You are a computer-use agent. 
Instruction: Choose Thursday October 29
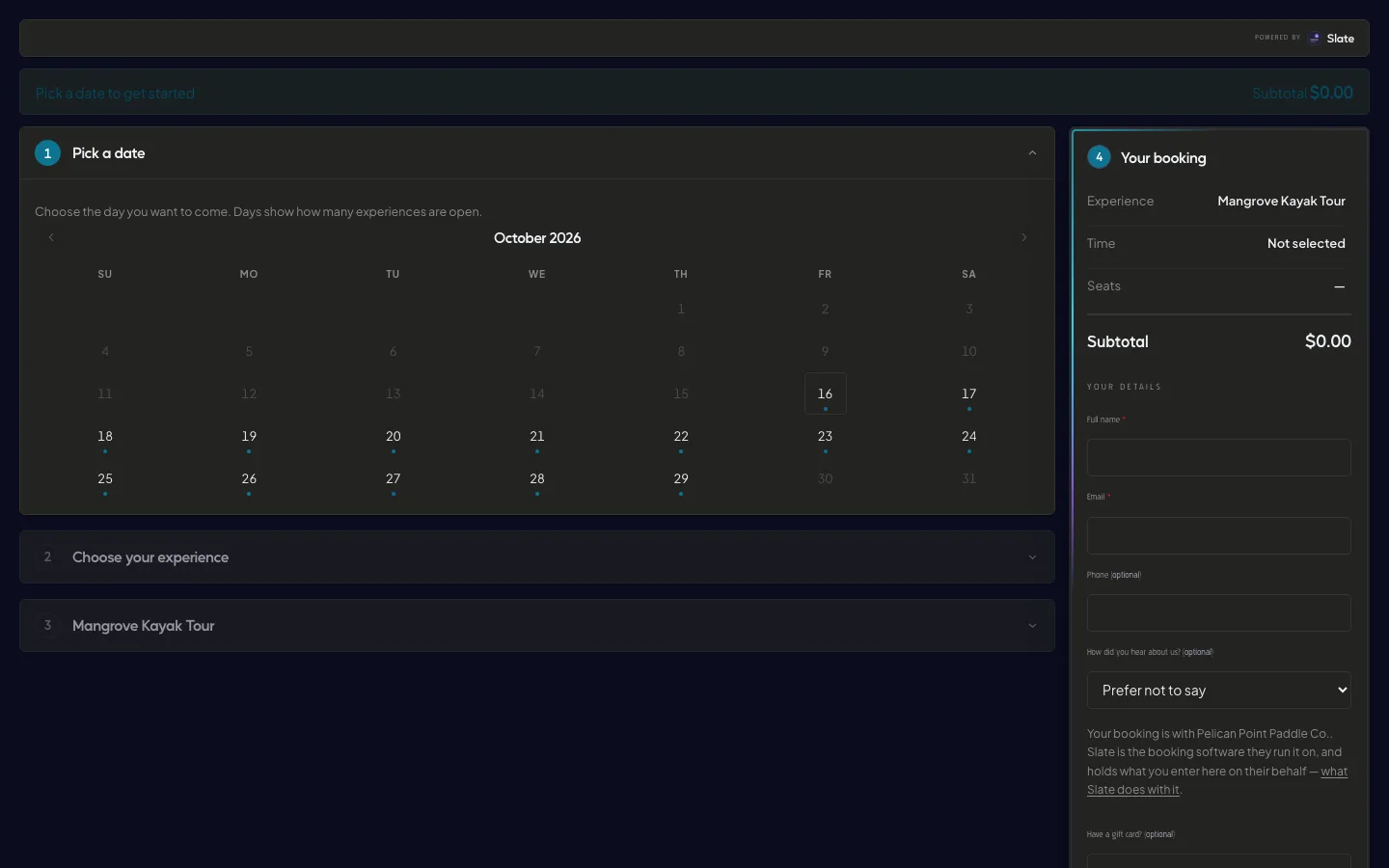click(x=681, y=478)
